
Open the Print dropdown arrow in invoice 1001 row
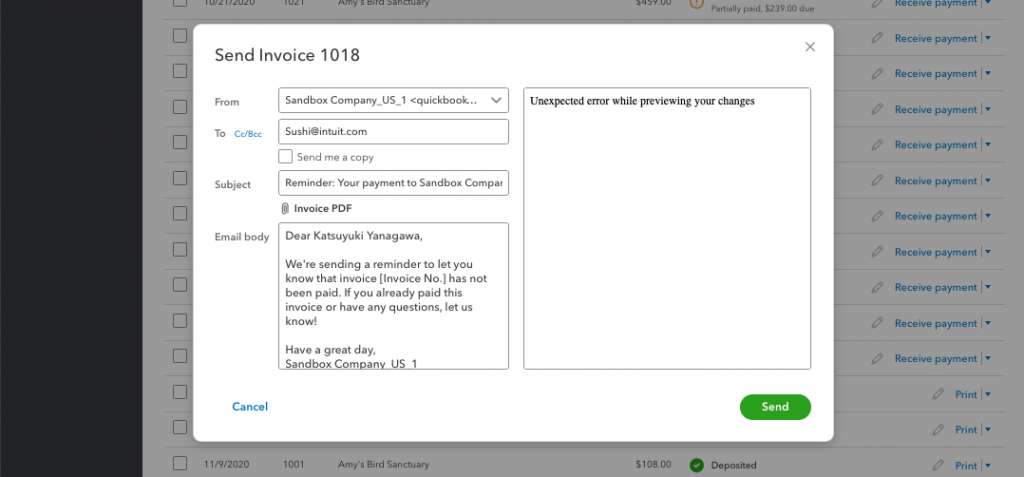987,465
